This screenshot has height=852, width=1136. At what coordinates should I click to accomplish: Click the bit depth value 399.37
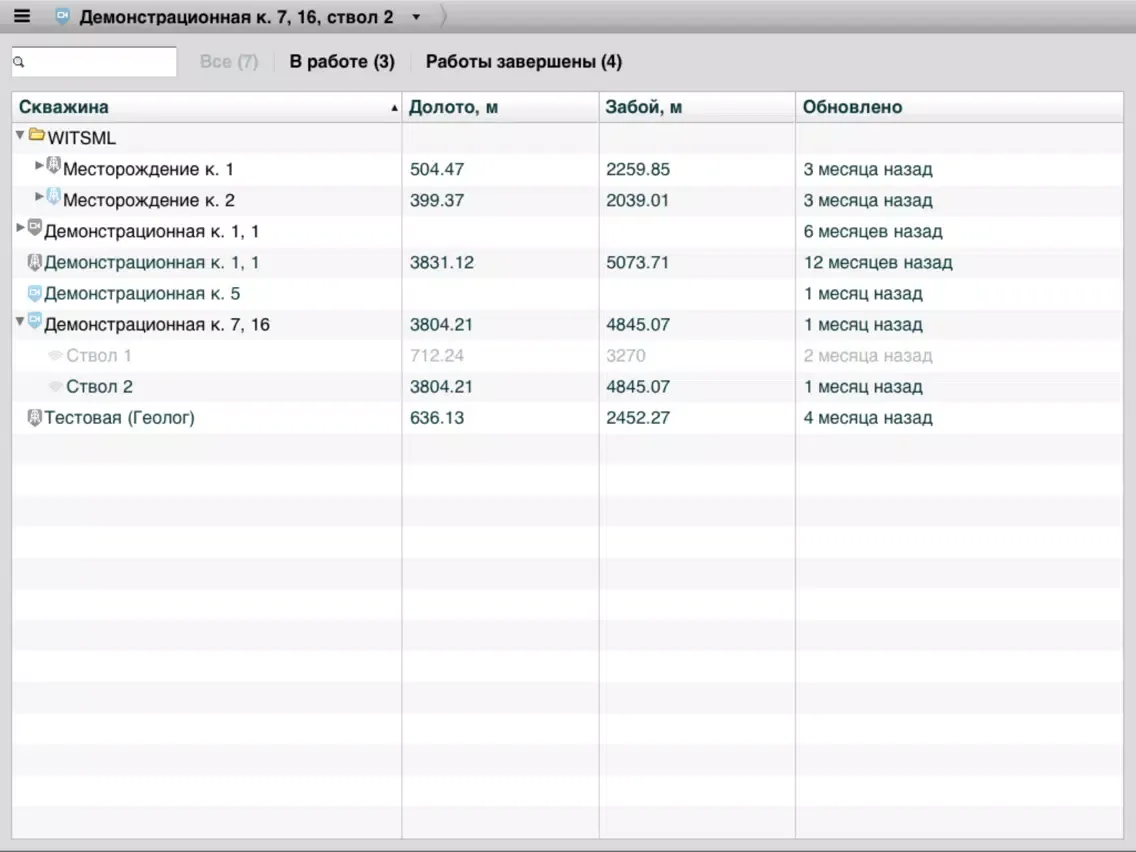(437, 200)
